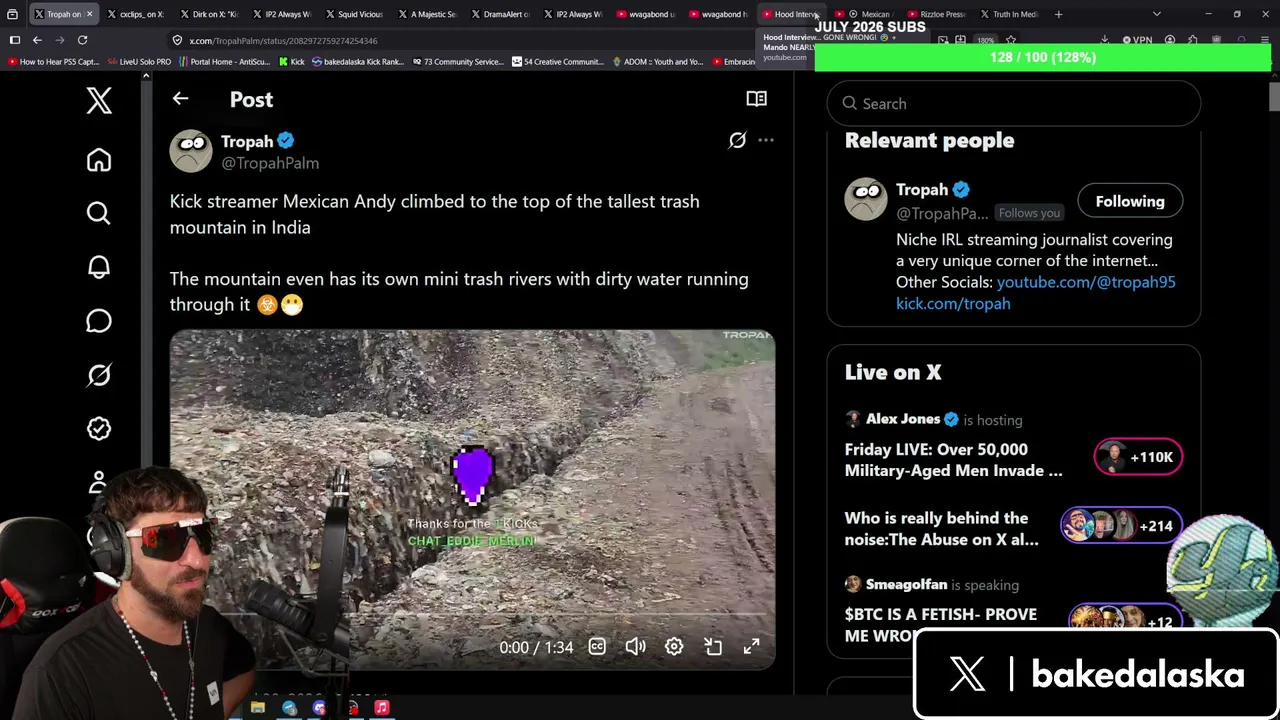Open the youtube.com/@tropah95 link
This screenshot has width=1280, height=720.
1086,282
